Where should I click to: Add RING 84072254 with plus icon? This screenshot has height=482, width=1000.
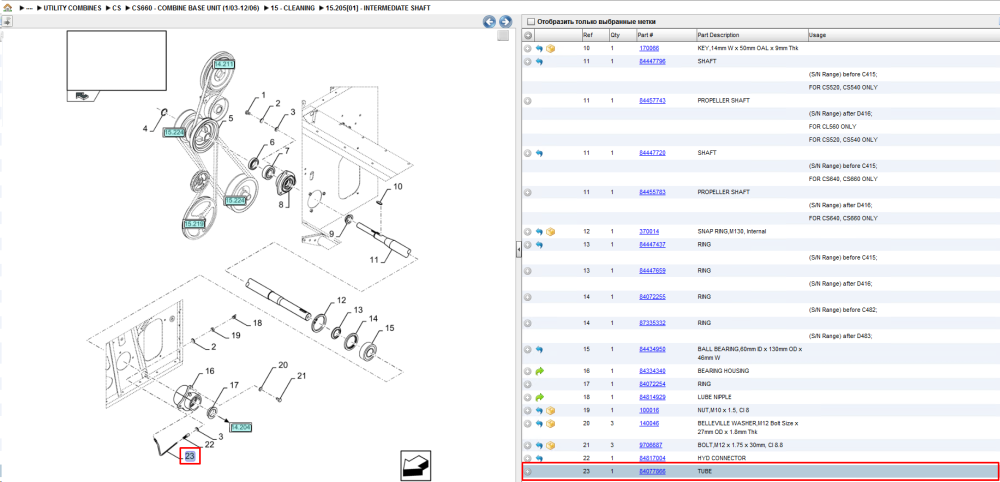pos(527,384)
